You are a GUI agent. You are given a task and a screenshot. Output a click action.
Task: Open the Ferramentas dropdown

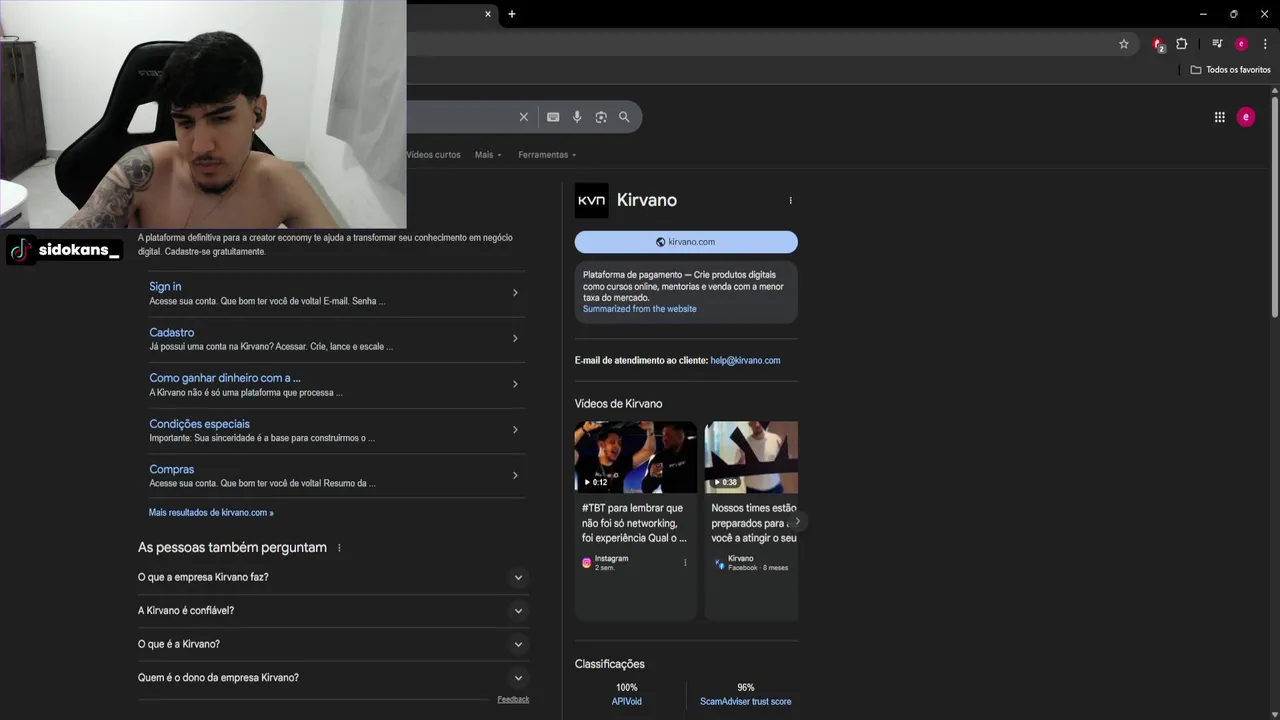547,155
